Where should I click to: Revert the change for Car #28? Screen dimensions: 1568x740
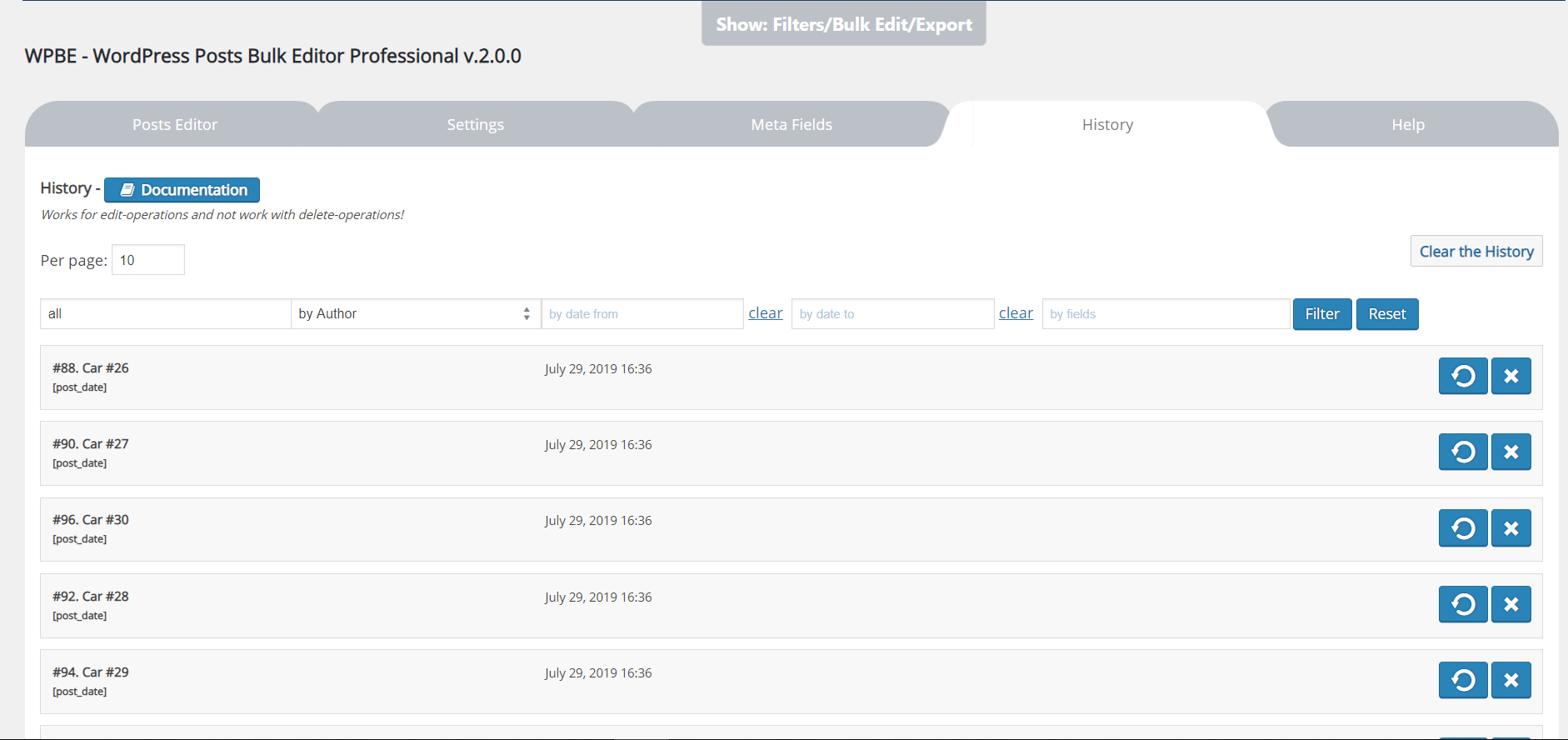point(1462,604)
